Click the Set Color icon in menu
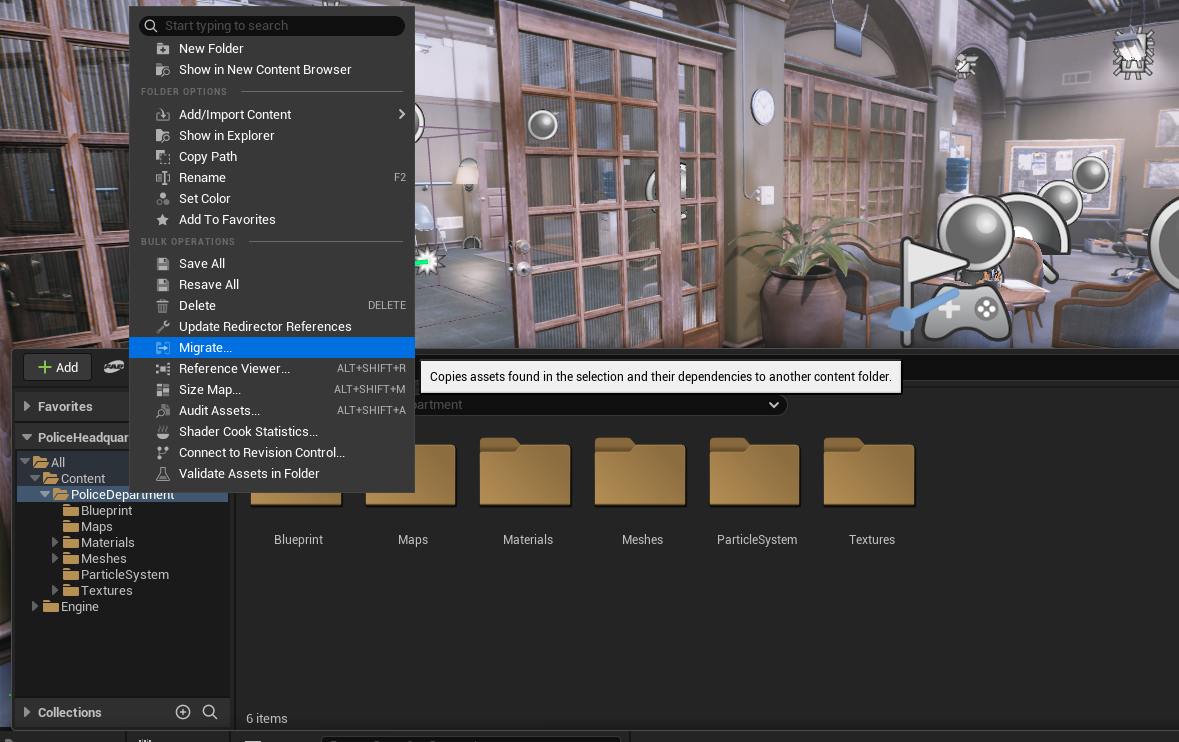 click(x=162, y=199)
